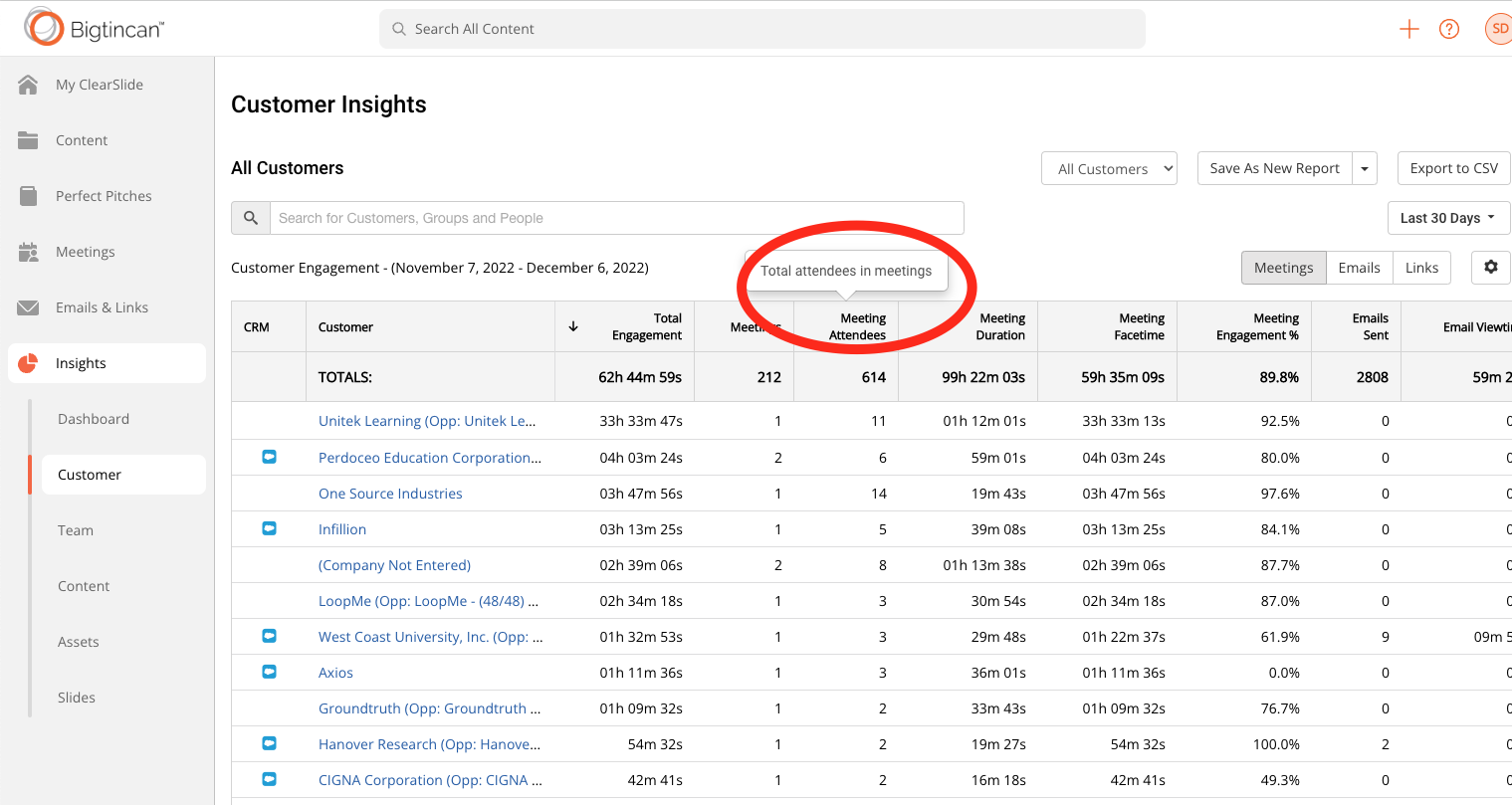
Task: Click Export to CSV button
Action: 1454,169
